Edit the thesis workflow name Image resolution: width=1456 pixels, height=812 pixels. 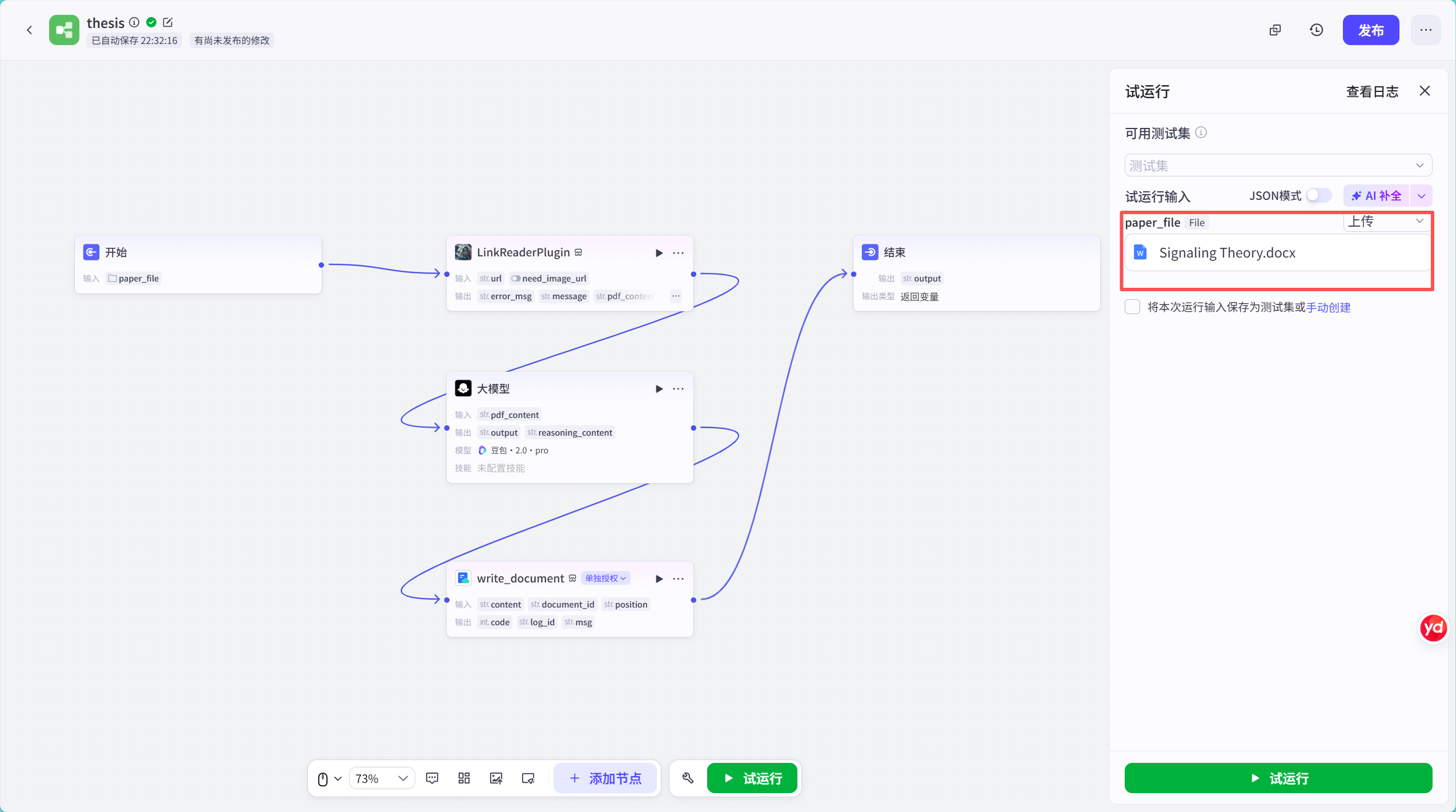coord(167,22)
